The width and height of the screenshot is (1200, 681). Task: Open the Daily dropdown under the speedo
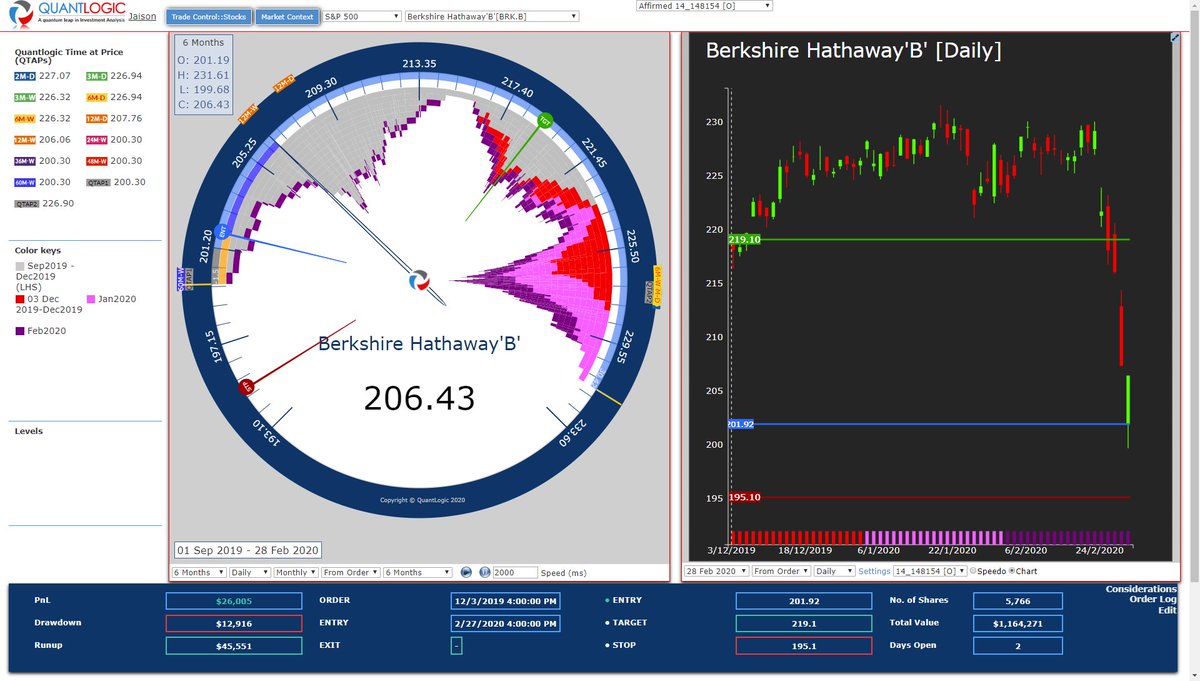(250, 572)
